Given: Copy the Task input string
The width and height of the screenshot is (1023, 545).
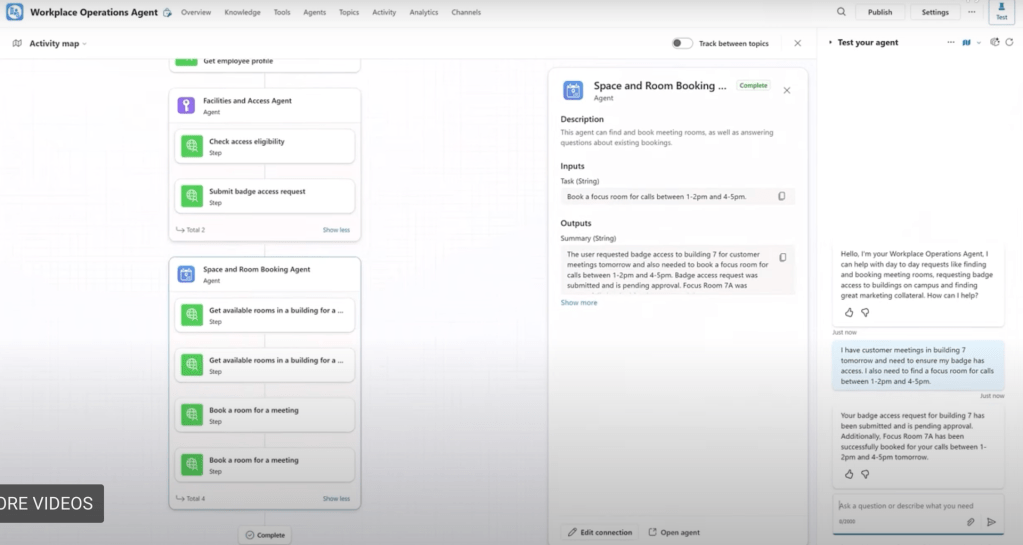Looking at the screenshot, I should coord(782,197).
